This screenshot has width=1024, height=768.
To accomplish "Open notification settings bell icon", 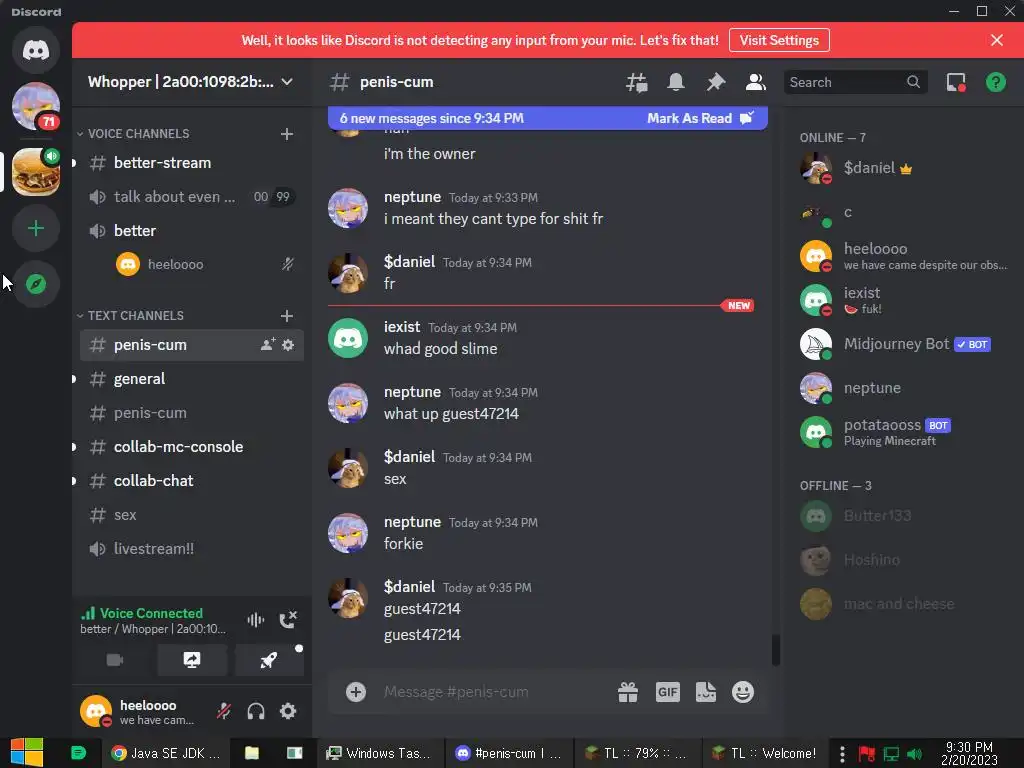I will [x=676, y=82].
